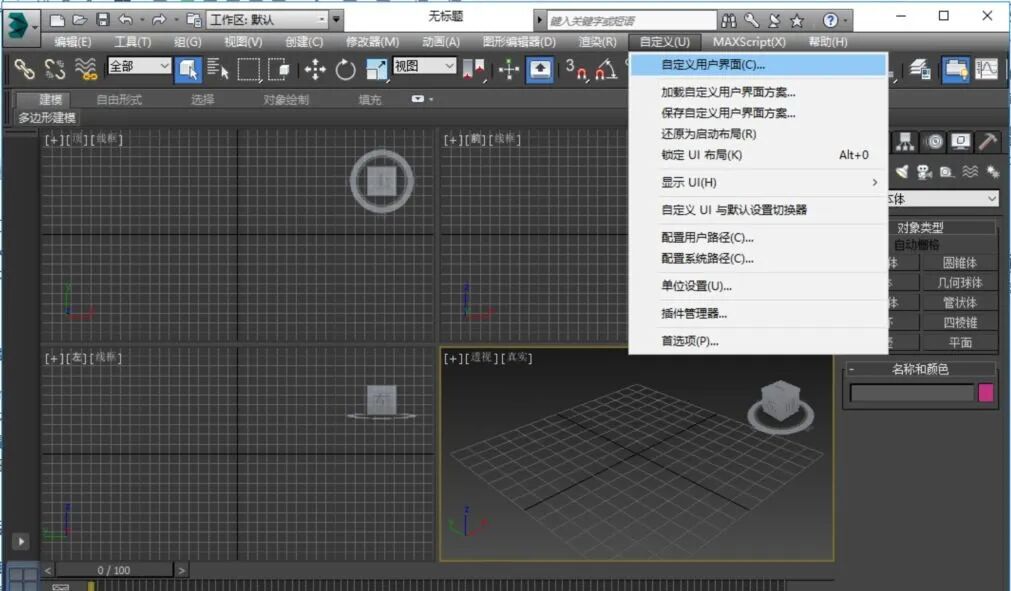
Task: Click the Redo arrow icon
Action: [x=159, y=20]
